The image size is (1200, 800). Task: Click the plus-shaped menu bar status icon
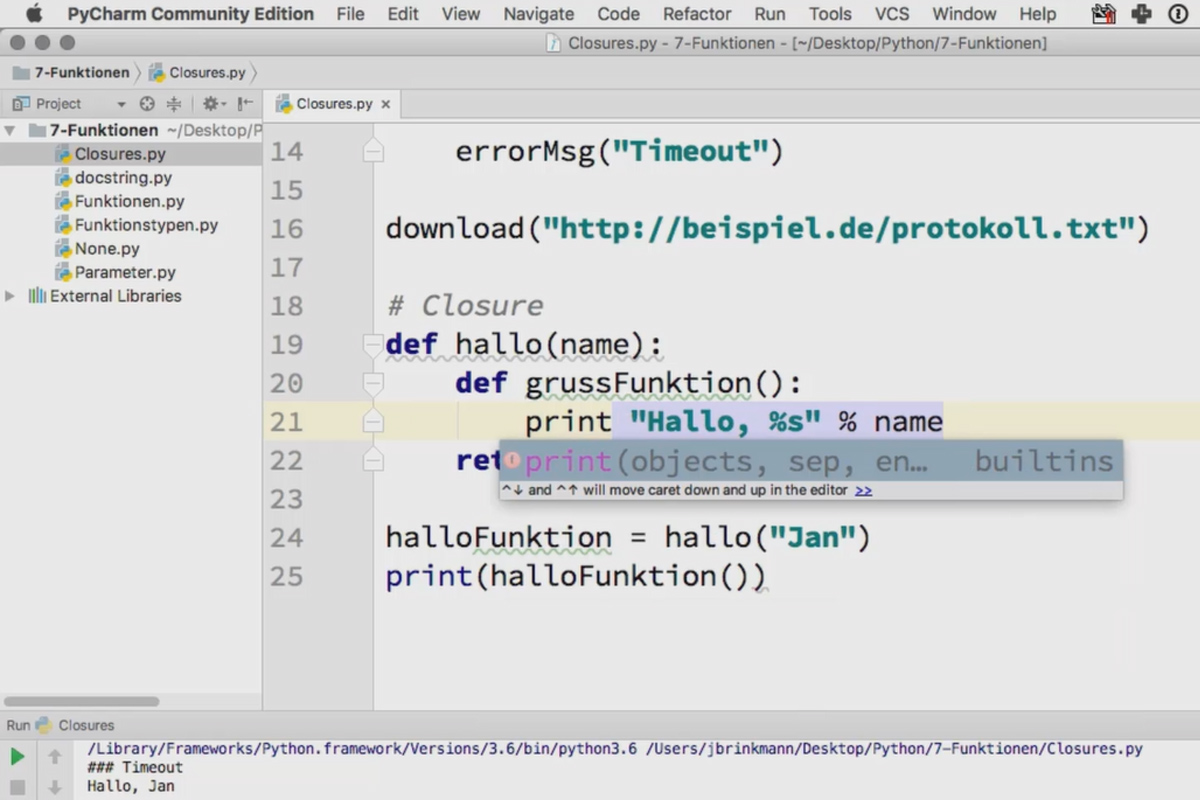pos(1141,14)
